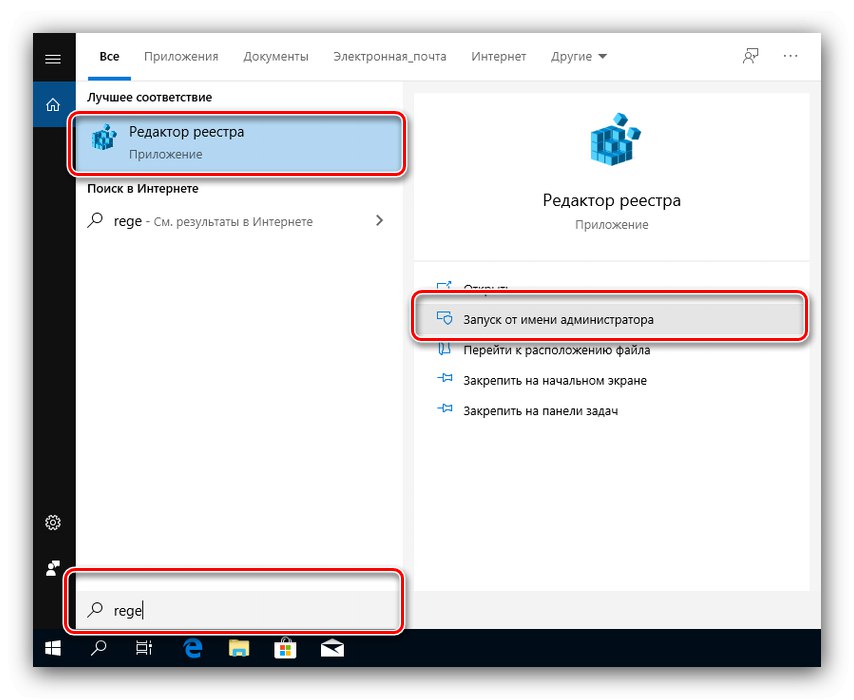854x700 pixels.
Task: Open File Explorer from the taskbar
Action: point(238,648)
